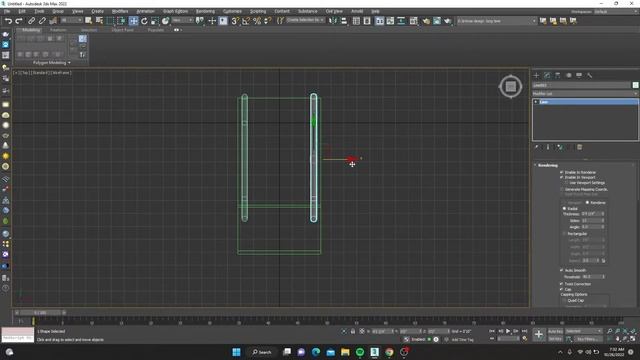
Task: Click the ViewCube home in viewport
Action: (510, 87)
